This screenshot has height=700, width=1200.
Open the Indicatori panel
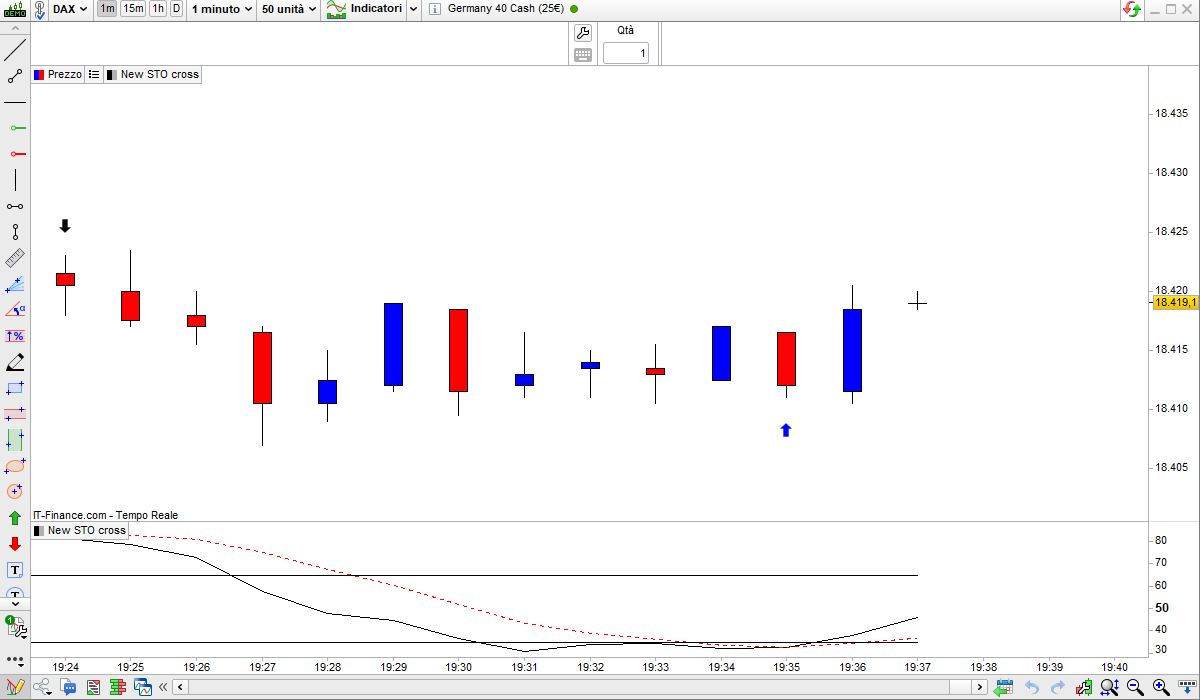coord(365,9)
